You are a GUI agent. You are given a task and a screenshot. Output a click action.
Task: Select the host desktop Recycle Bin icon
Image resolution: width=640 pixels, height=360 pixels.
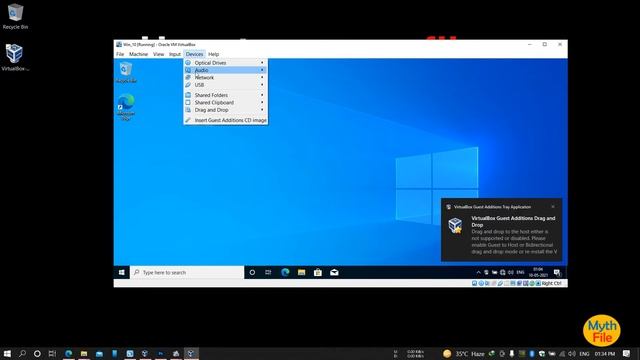pos(15,16)
